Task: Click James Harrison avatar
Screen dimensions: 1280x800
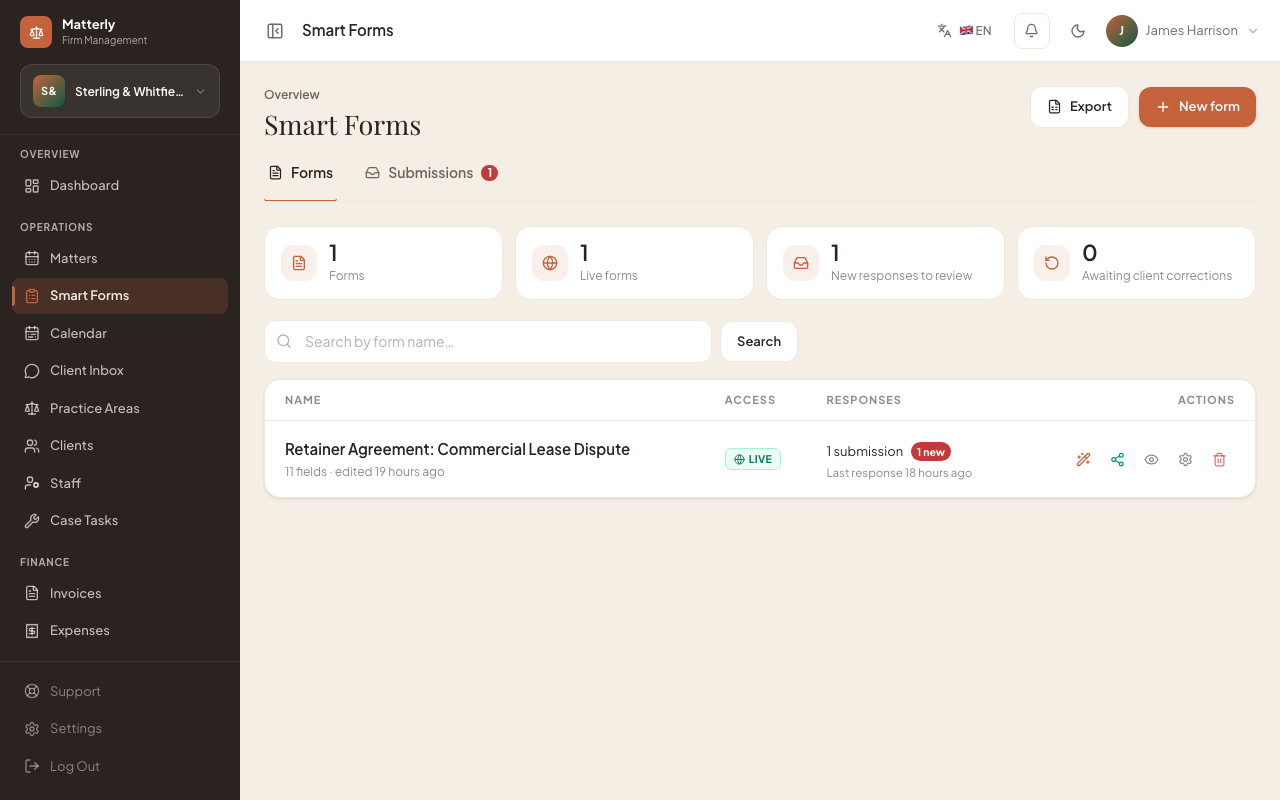Action: 1122,31
